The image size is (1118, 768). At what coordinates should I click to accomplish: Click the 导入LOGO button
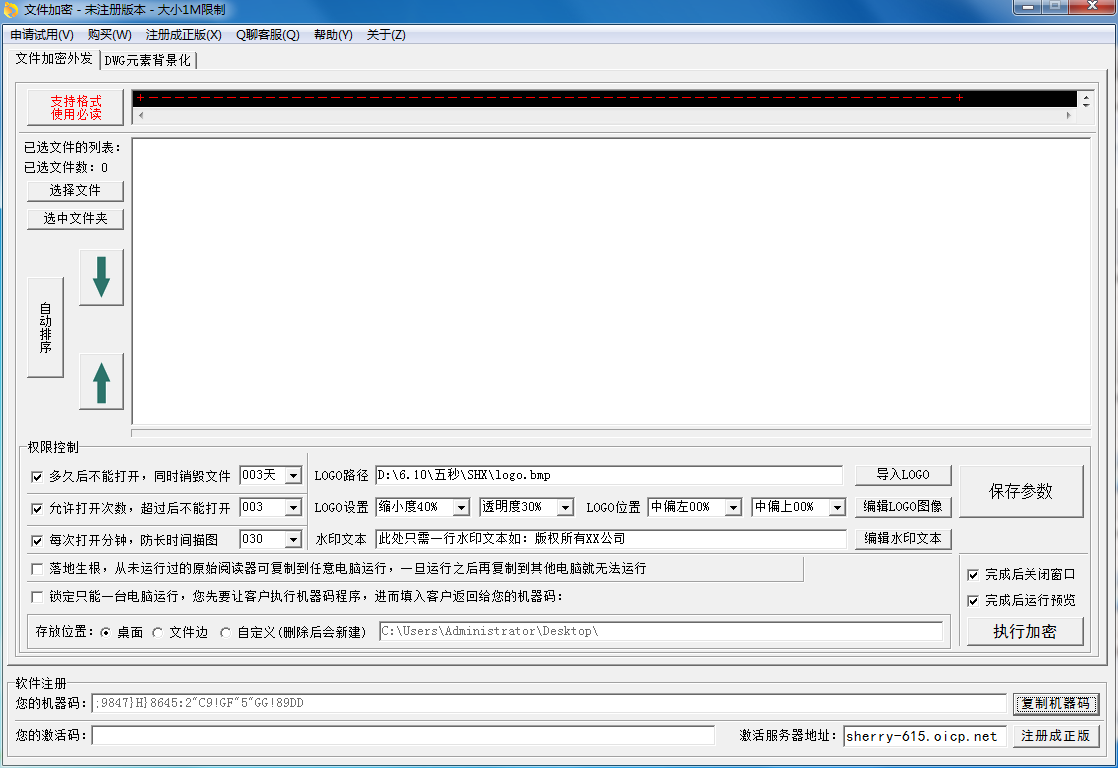pos(903,475)
